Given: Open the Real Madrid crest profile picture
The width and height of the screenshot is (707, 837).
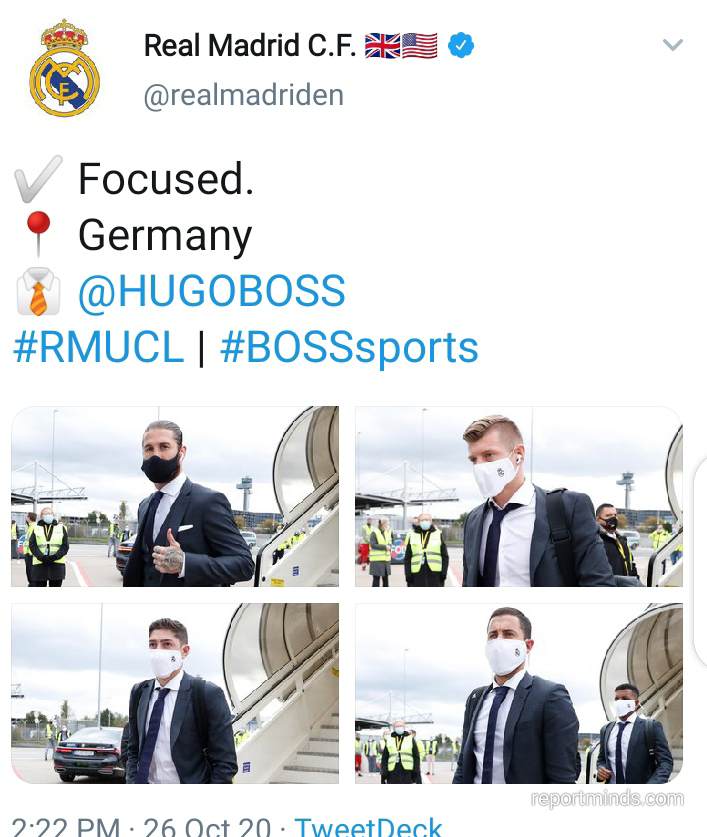Looking at the screenshot, I should tap(65, 68).
